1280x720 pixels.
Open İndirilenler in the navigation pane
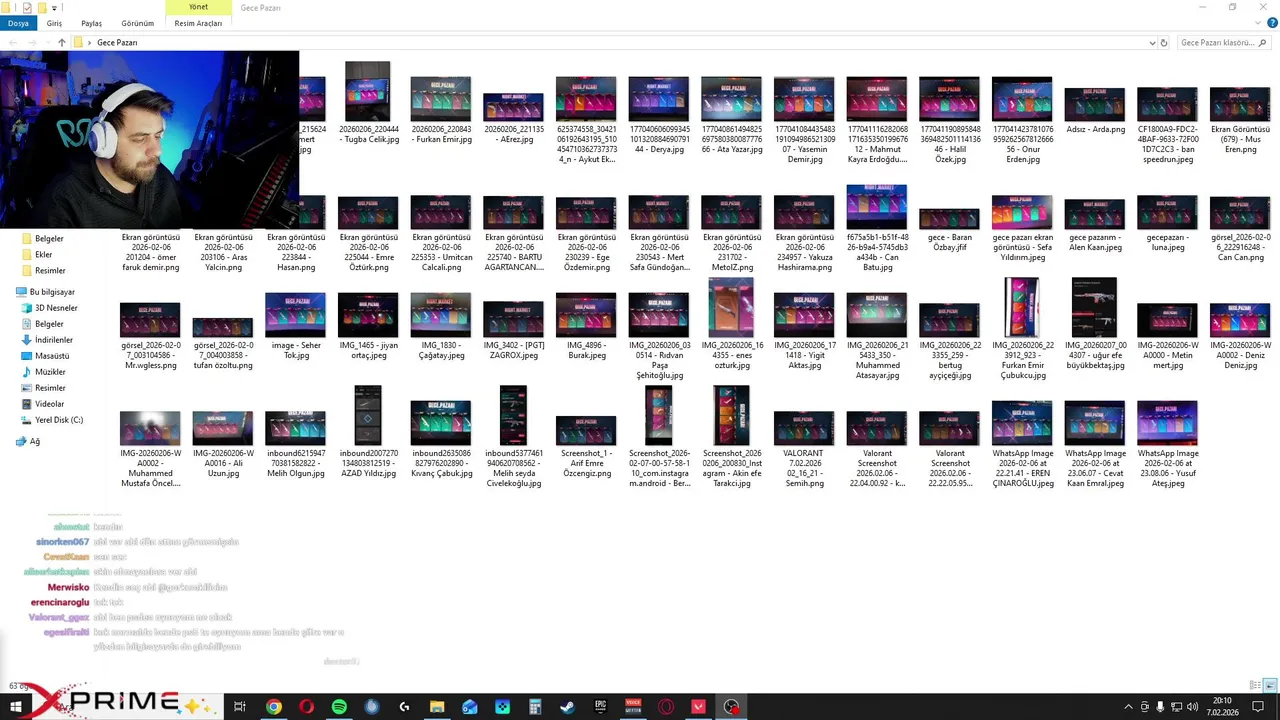click(54, 340)
